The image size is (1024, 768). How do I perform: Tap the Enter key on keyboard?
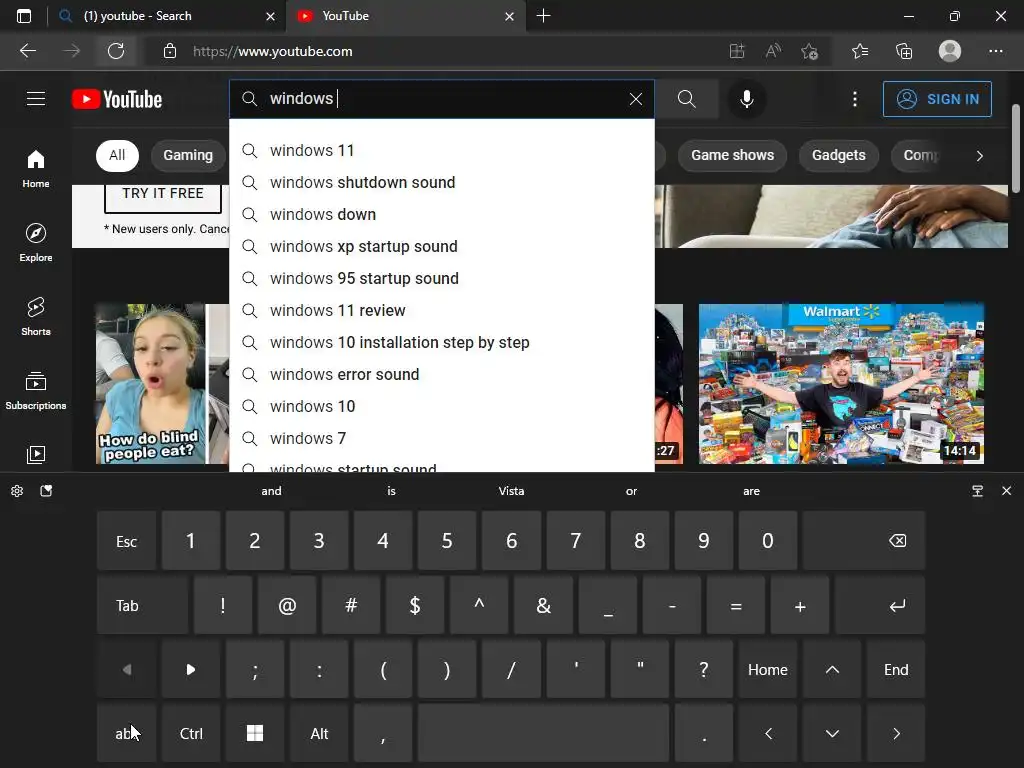click(x=880, y=605)
